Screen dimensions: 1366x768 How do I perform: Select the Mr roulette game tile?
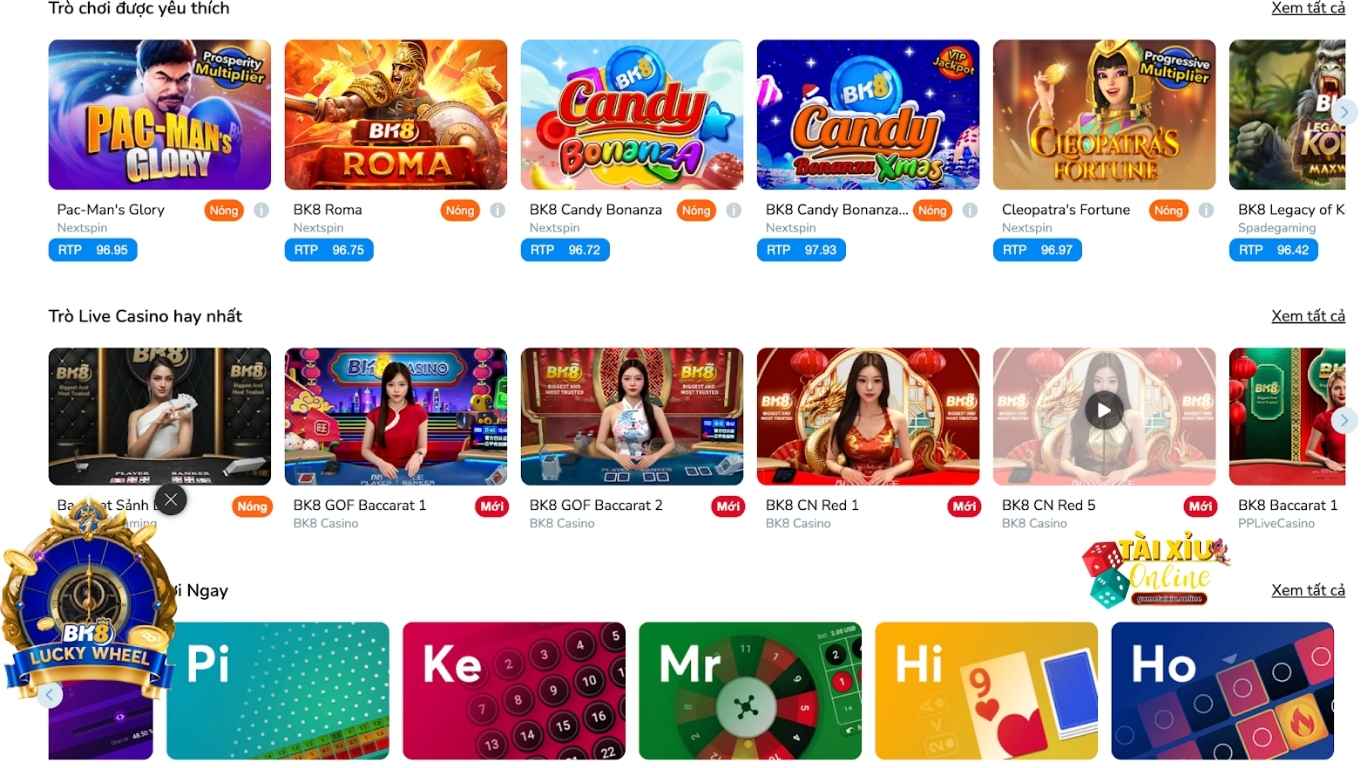pyautogui.click(x=750, y=691)
